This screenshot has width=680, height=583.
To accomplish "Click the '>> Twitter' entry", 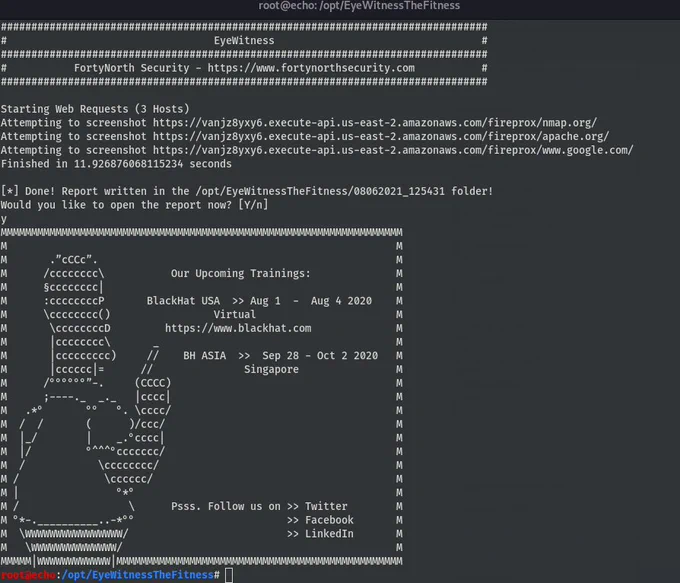I will coord(317,507).
